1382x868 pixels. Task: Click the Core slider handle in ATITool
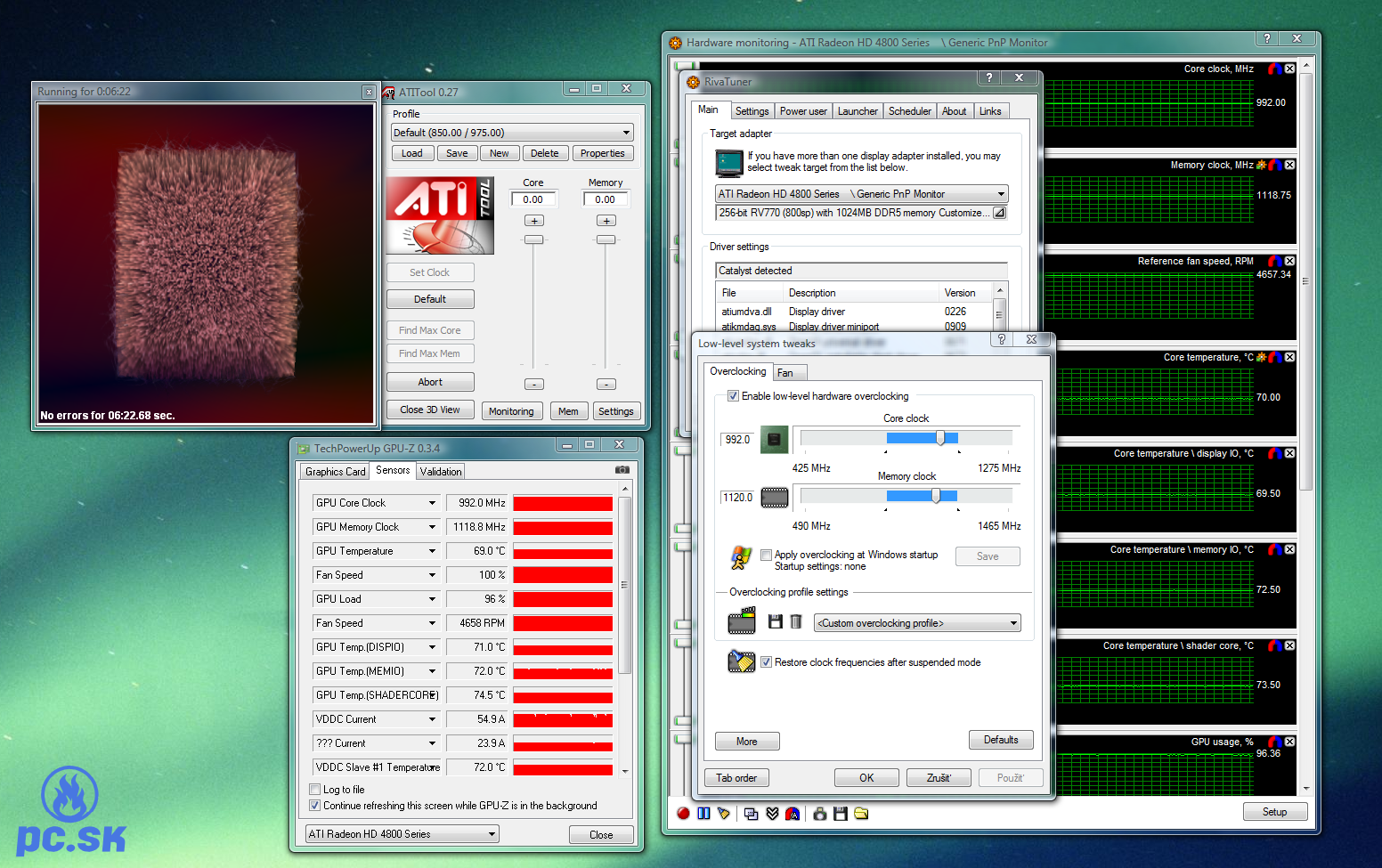pyautogui.click(x=533, y=239)
